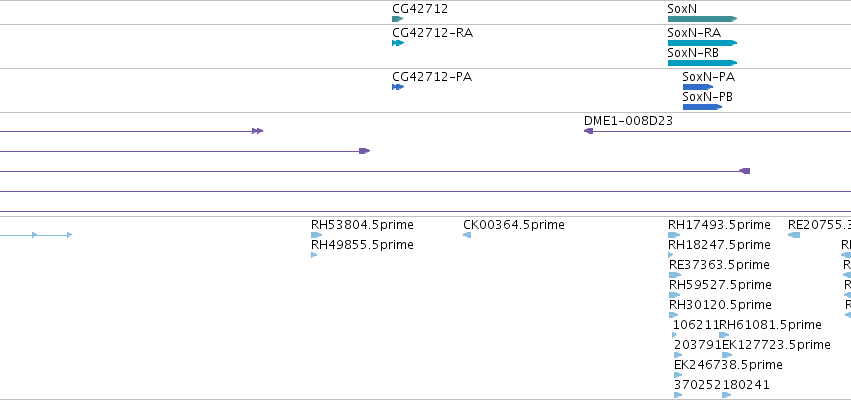Click the CG42712-RA transcript arrow

pos(398,43)
